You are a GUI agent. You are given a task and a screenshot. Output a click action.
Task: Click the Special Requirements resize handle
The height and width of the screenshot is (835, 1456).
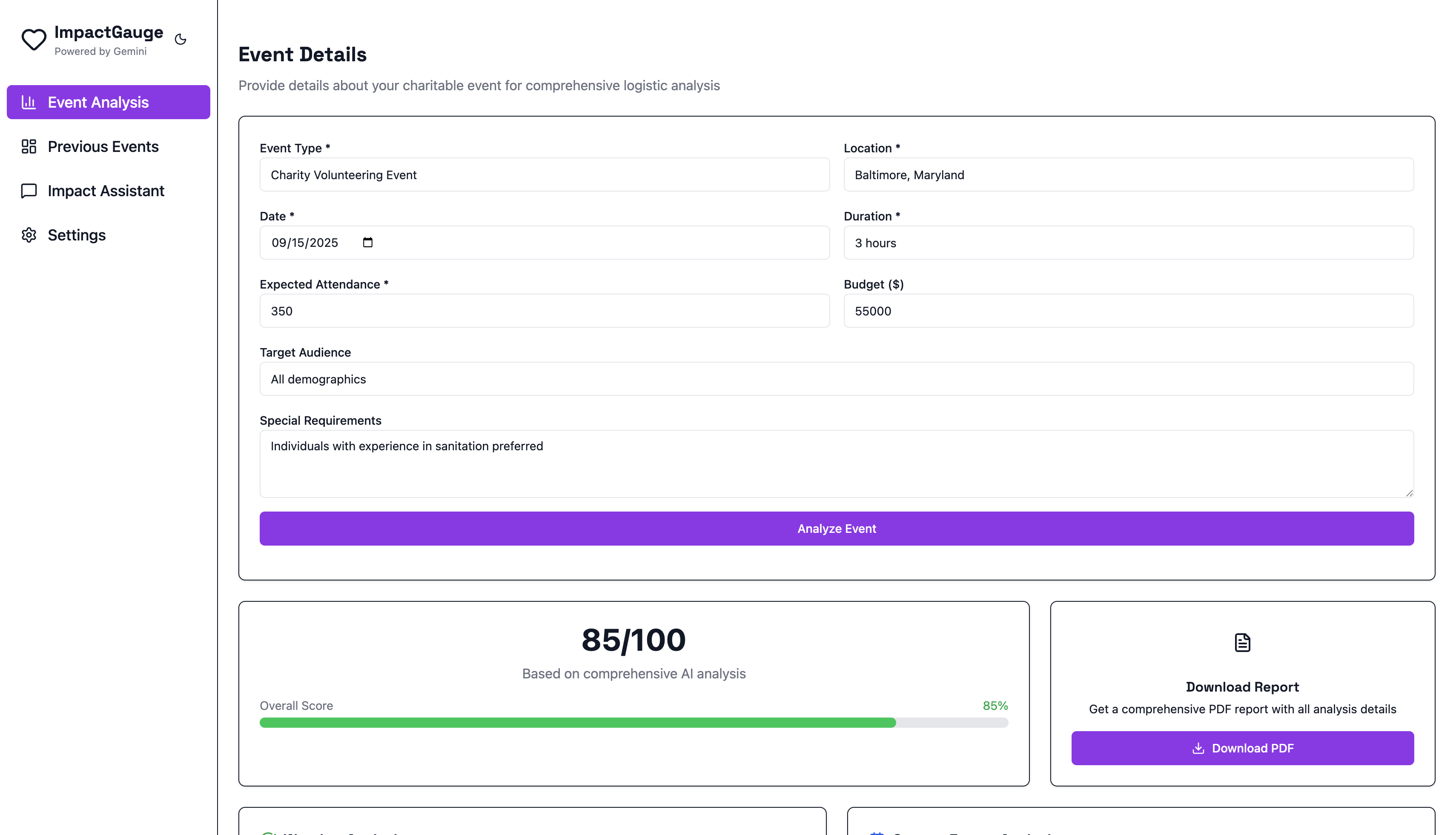[x=1409, y=493]
